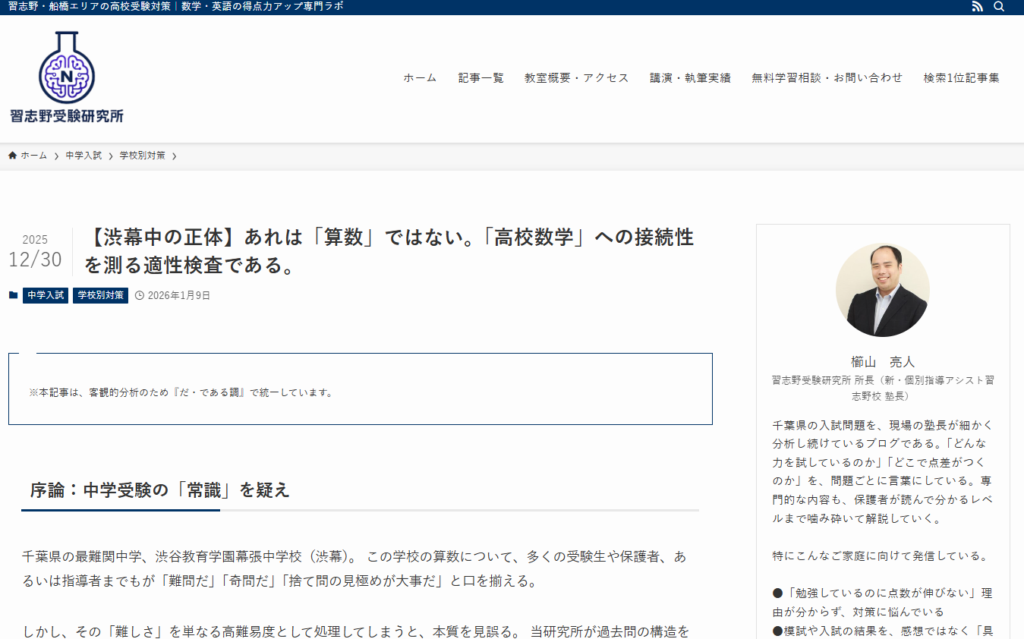Screen dimensions: 1024x639
Task: Click the folder icon beside category tags
Action: tap(13, 296)
